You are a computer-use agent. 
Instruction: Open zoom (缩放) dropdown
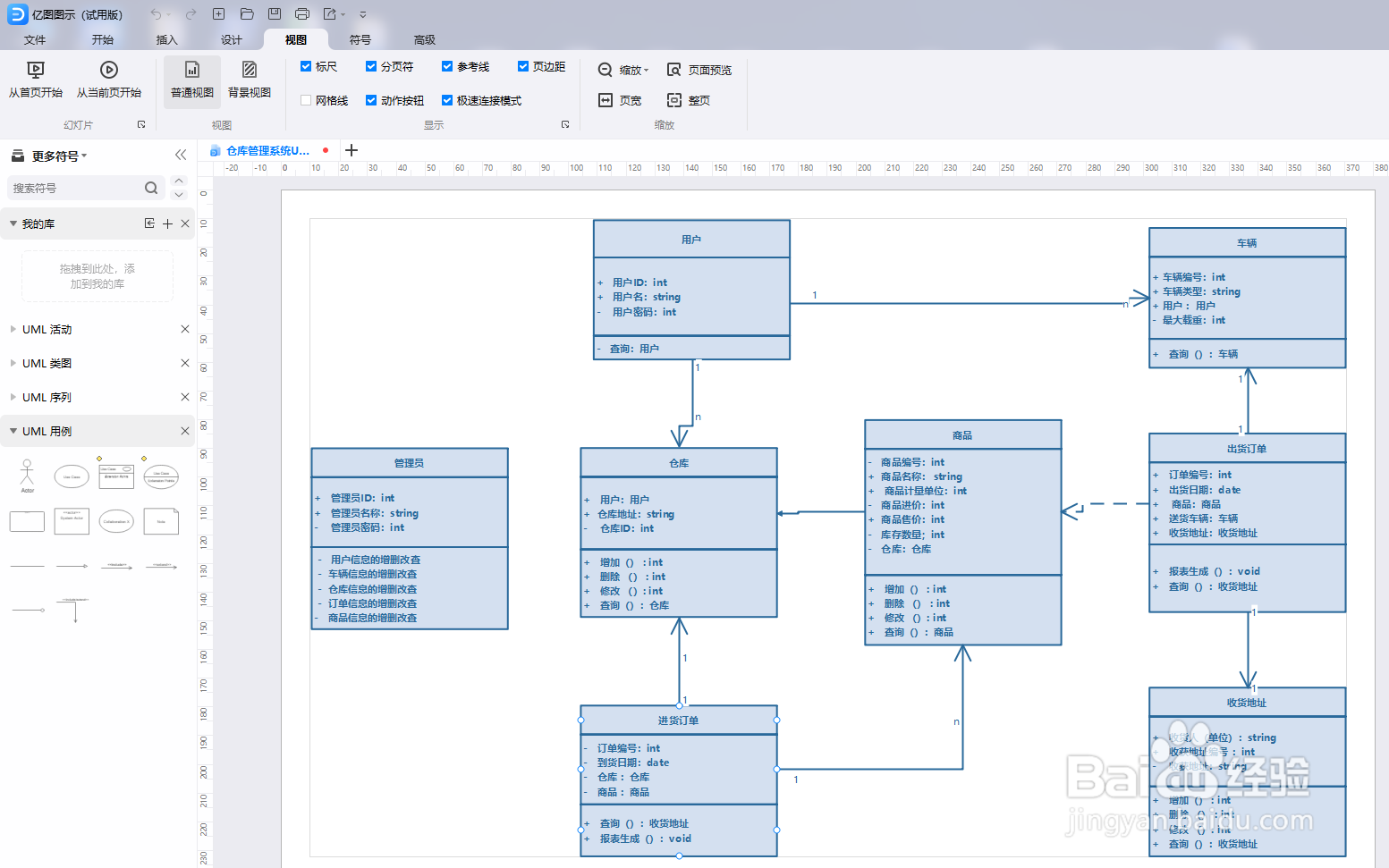coord(623,70)
